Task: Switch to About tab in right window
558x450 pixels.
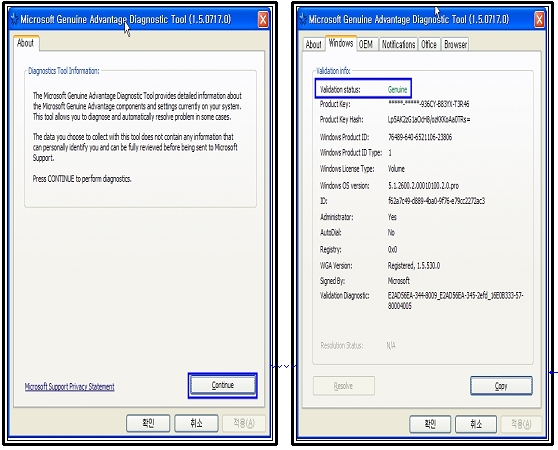Action: [314, 44]
